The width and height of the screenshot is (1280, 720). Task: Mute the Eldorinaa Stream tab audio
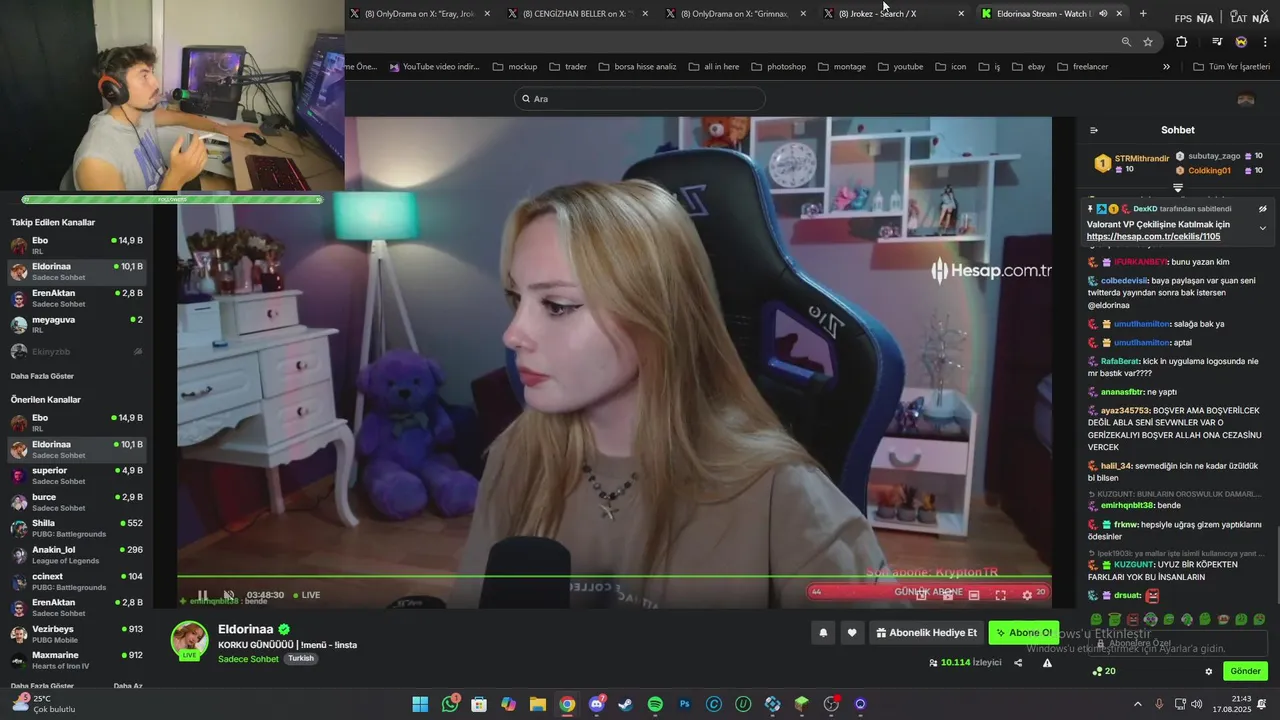[1103, 14]
